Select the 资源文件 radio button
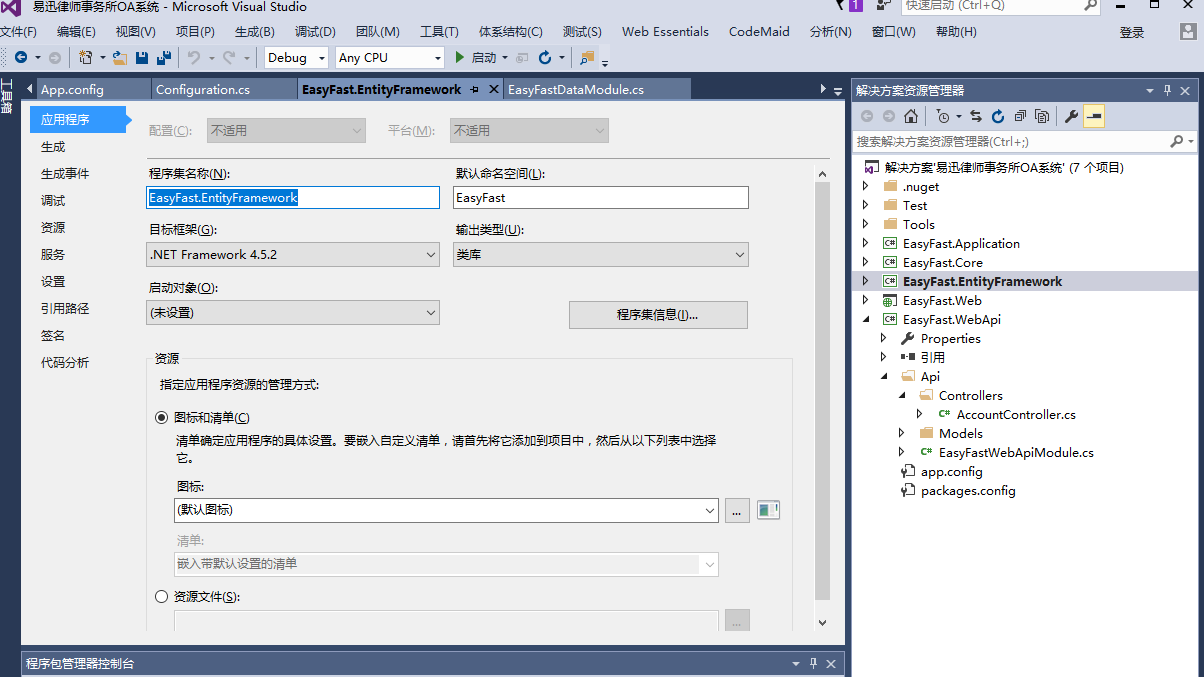Image resolution: width=1204 pixels, height=677 pixels. pos(162,597)
